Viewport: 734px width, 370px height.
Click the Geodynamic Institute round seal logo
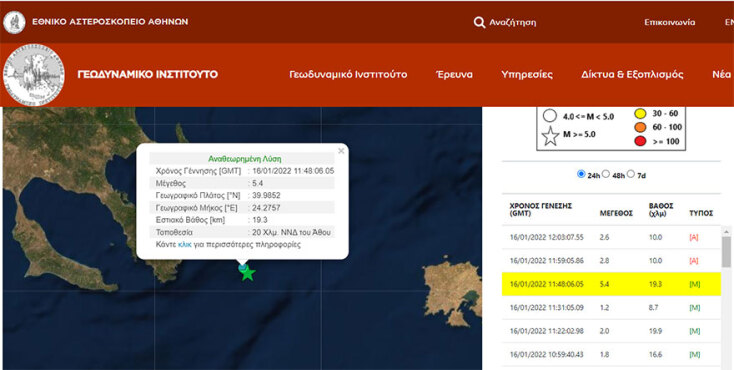point(33,75)
